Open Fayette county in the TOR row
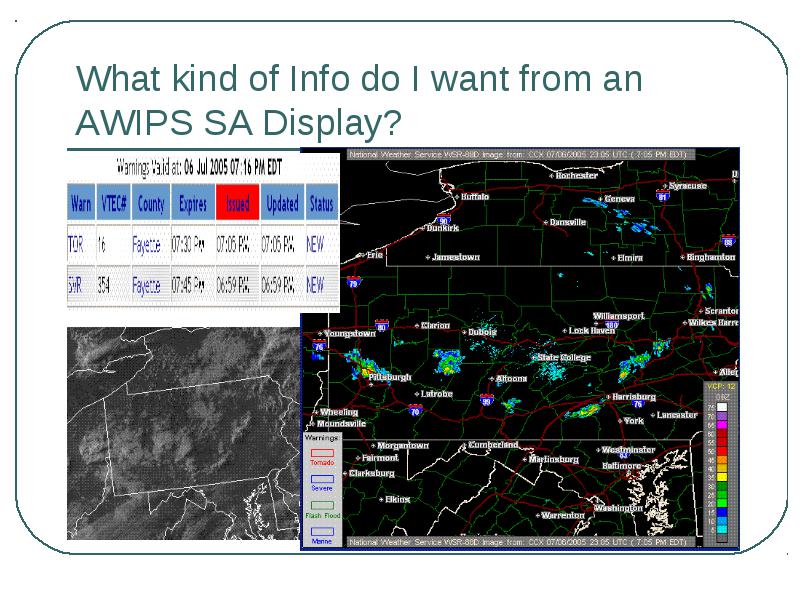The height and width of the screenshot is (600, 800). coord(146,245)
